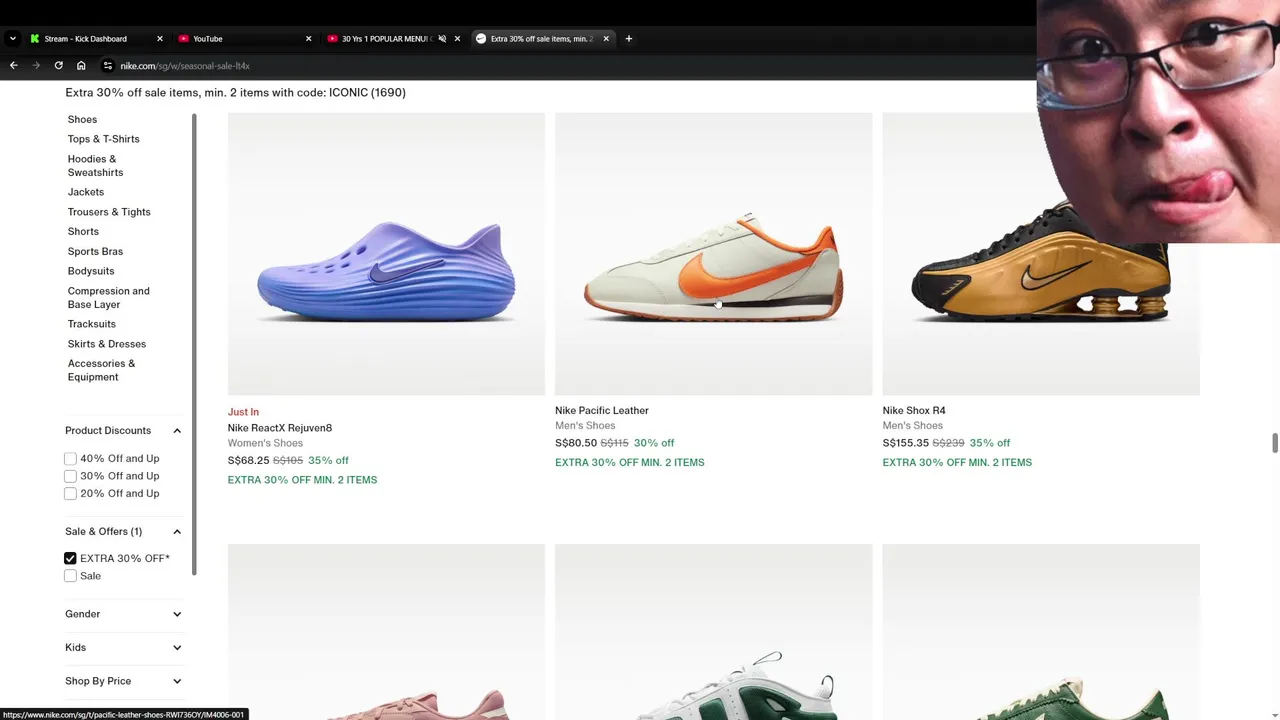Open the Trousers & Tights category
The image size is (1280, 720).
click(x=109, y=212)
